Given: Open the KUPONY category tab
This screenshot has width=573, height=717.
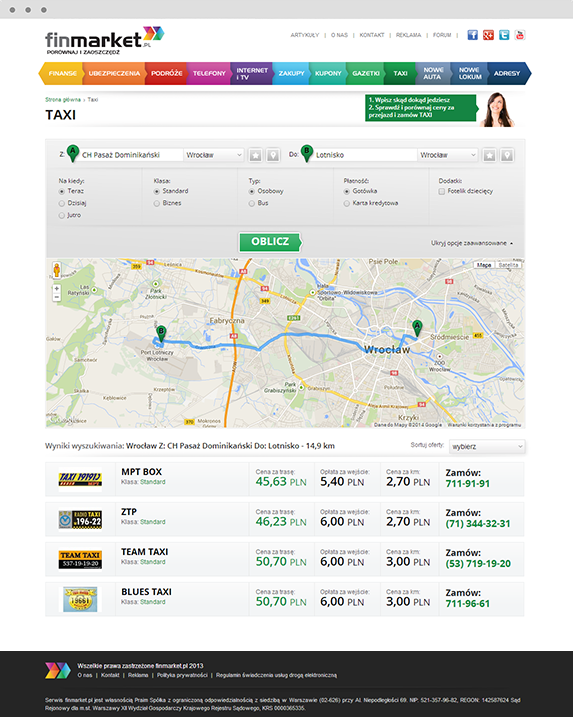Looking at the screenshot, I should click(x=328, y=73).
